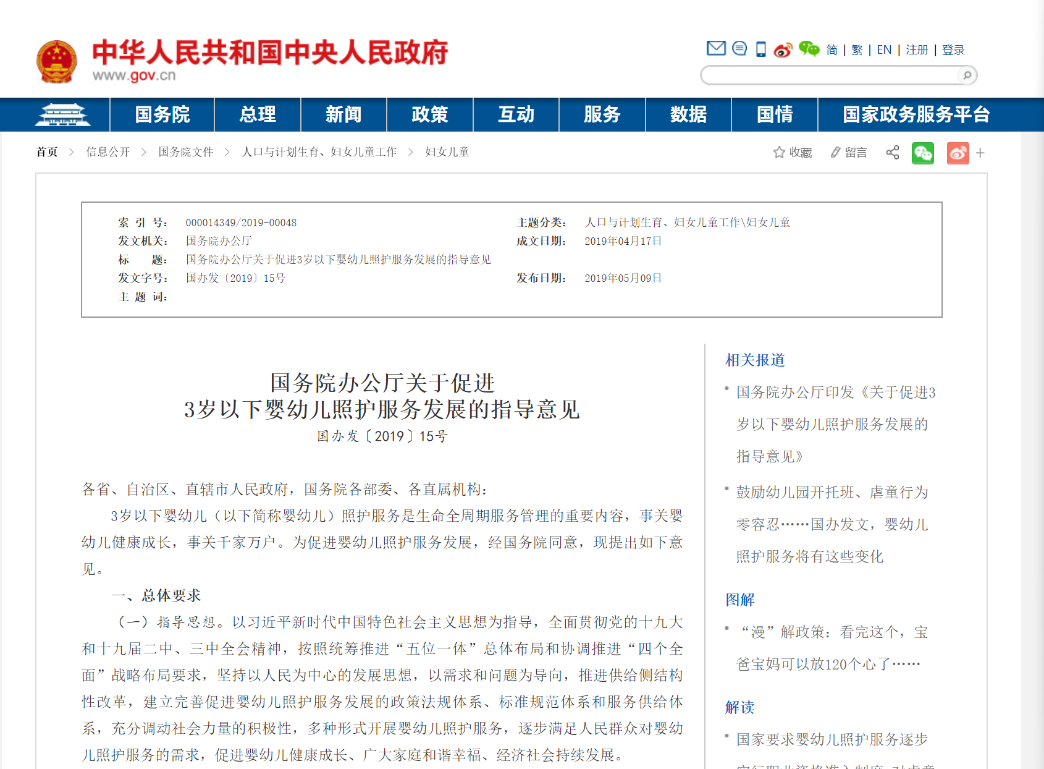Click the 相关报道 section heading

click(755, 360)
